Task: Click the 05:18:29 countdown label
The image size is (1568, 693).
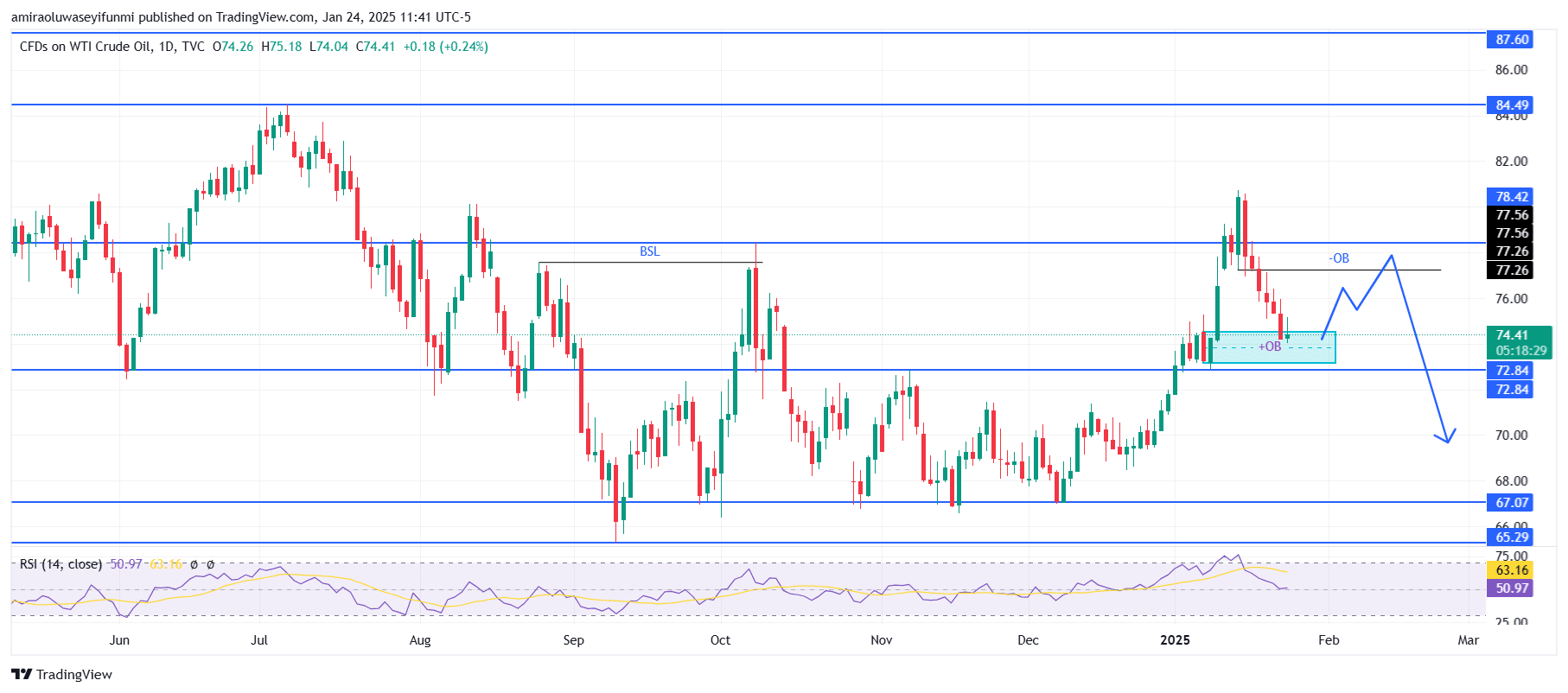Action: coord(1521,351)
